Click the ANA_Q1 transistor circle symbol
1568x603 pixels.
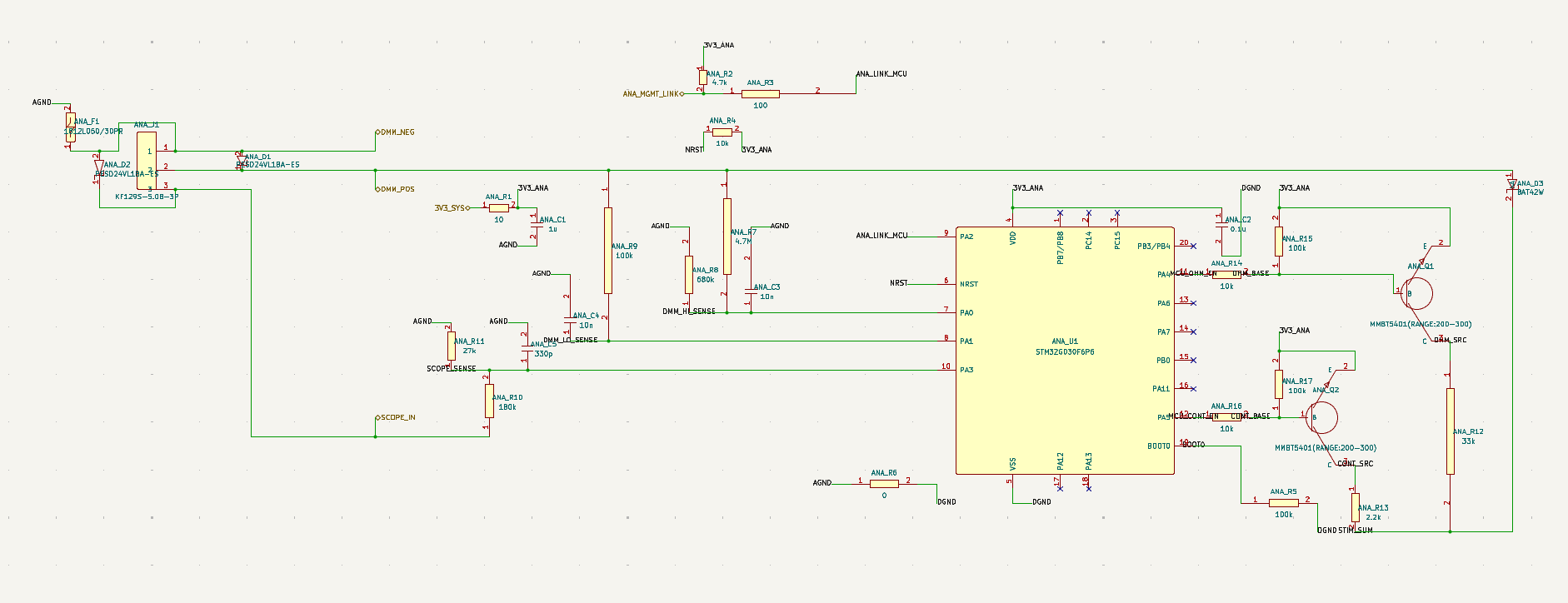point(1417,293)
